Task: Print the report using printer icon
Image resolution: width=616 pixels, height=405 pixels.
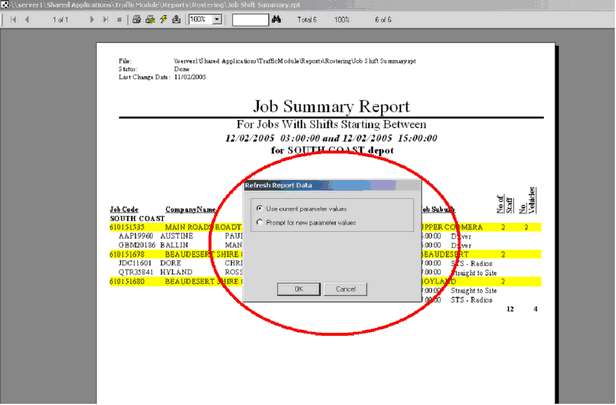Action: 136,19
